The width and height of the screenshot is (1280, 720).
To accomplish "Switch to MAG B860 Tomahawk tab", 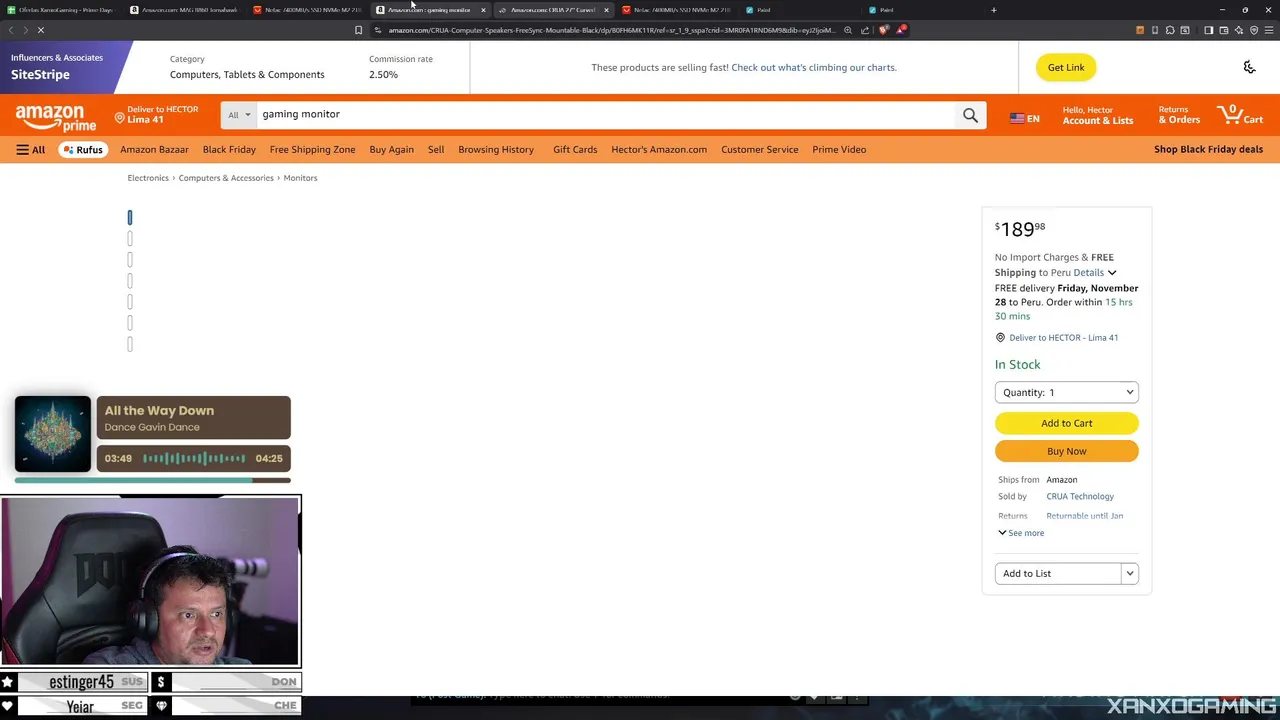I will coord(185,10).
